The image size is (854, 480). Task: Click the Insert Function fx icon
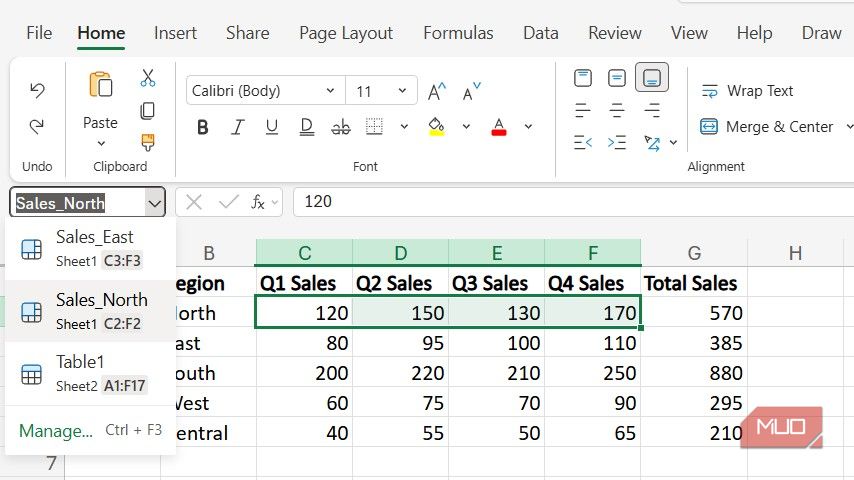(258, 203)
